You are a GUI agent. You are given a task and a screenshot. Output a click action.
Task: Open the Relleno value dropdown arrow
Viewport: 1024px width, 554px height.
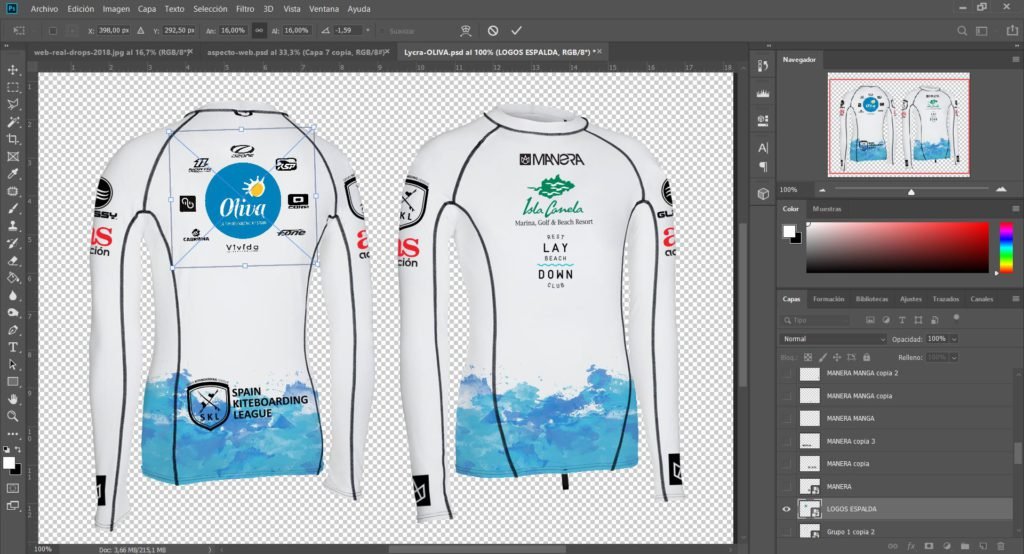click(954, 357)
